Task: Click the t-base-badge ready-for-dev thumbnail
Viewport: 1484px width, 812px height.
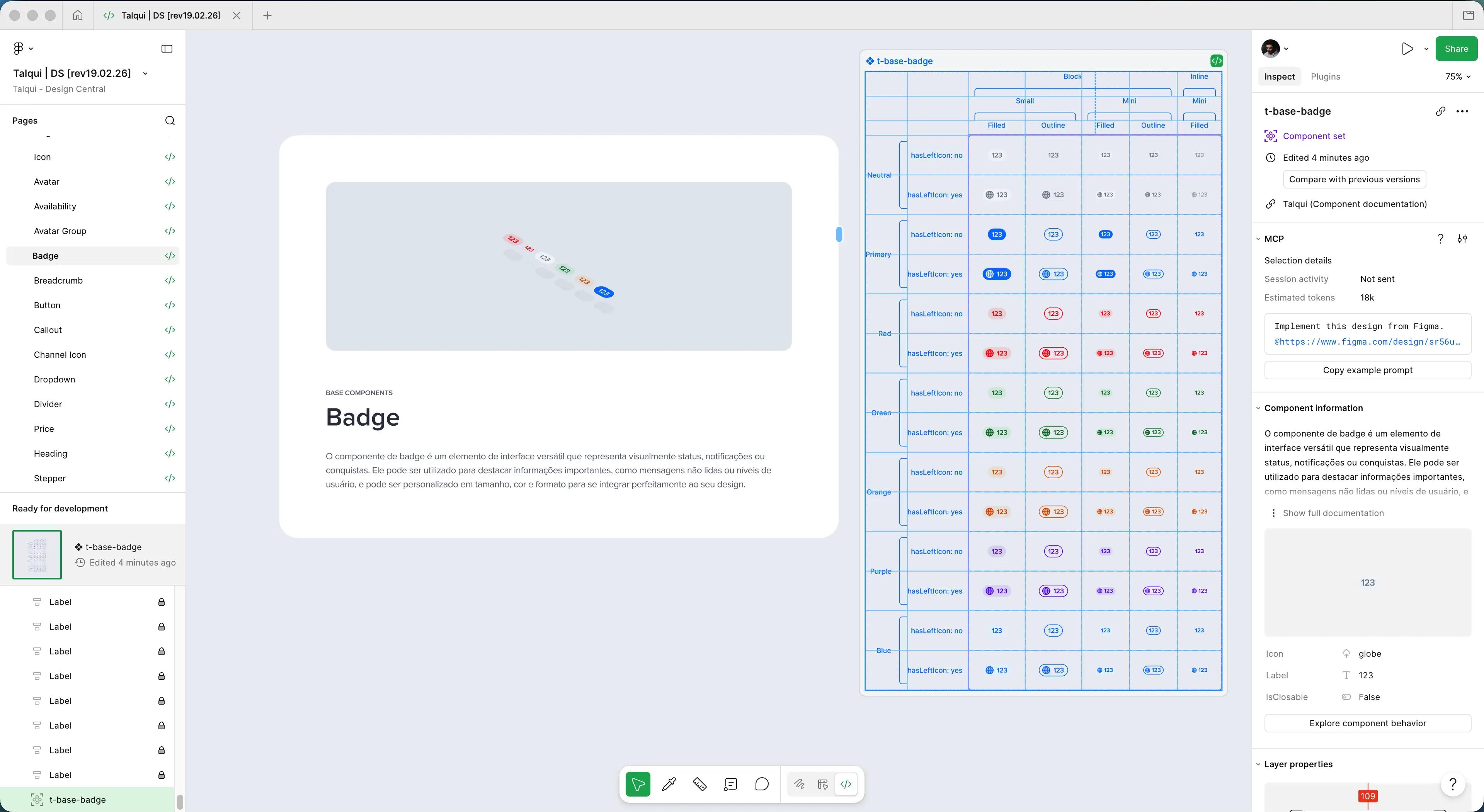Action: pos(37,555)
